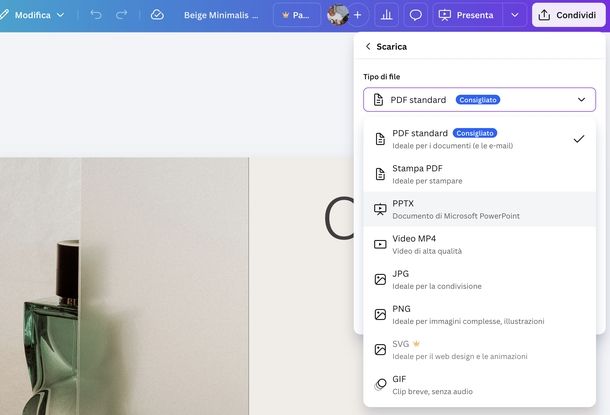Open analytics bar chart icon

(386, 15)
